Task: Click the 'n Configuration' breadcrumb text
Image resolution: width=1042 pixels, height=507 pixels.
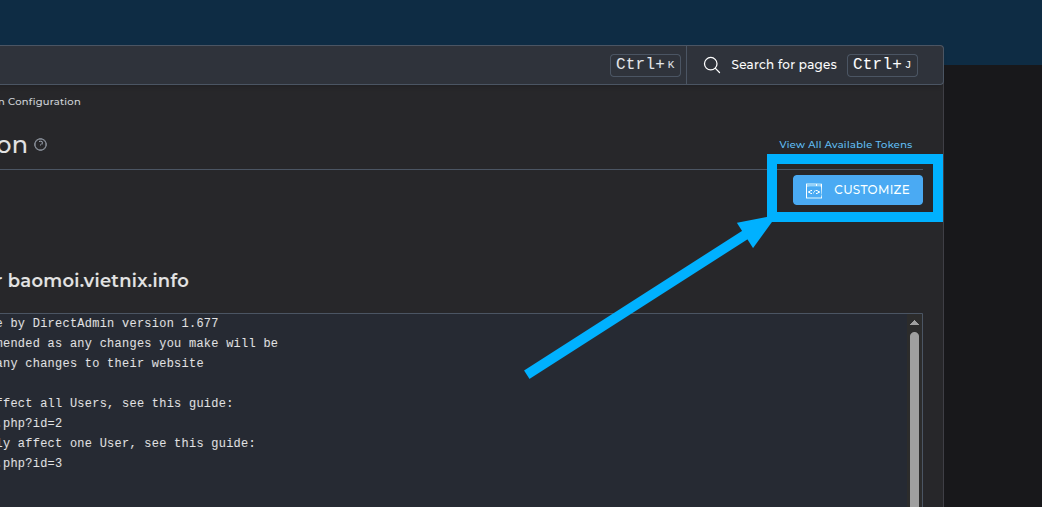Action: coord(41,102)
